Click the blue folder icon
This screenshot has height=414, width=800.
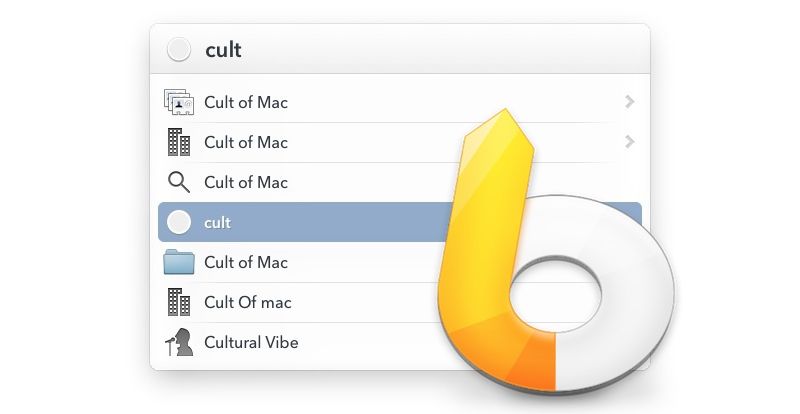[178, 262]
